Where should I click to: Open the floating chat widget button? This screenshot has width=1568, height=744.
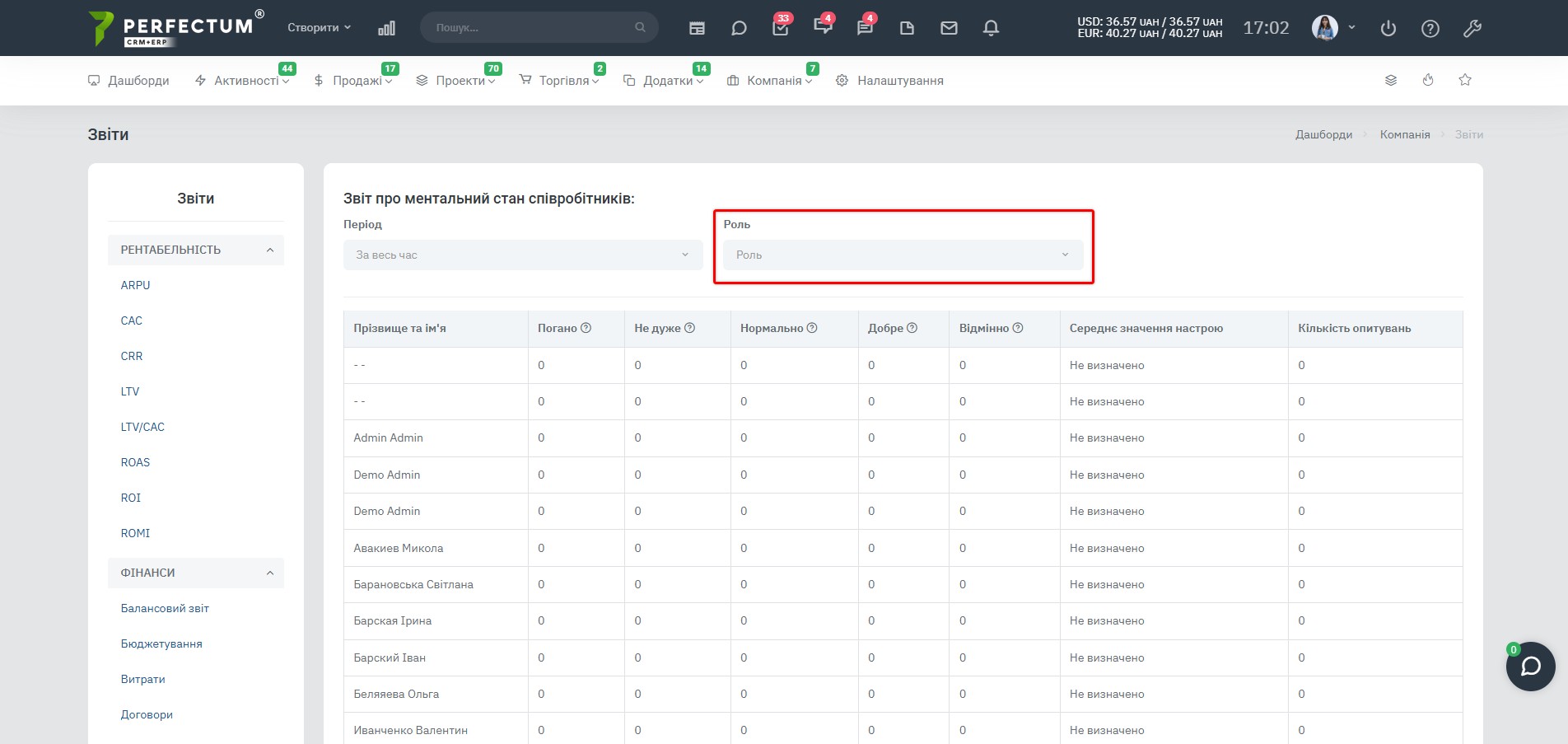[x=1531, y=667]
